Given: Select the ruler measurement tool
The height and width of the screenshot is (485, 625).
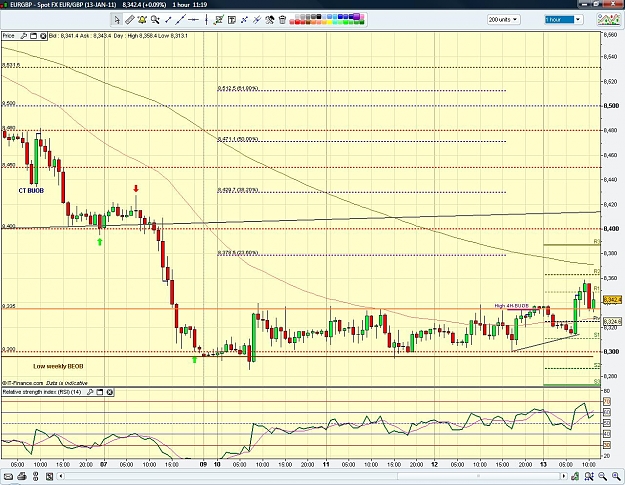Looking at the screenshot, I should [130, 20].
